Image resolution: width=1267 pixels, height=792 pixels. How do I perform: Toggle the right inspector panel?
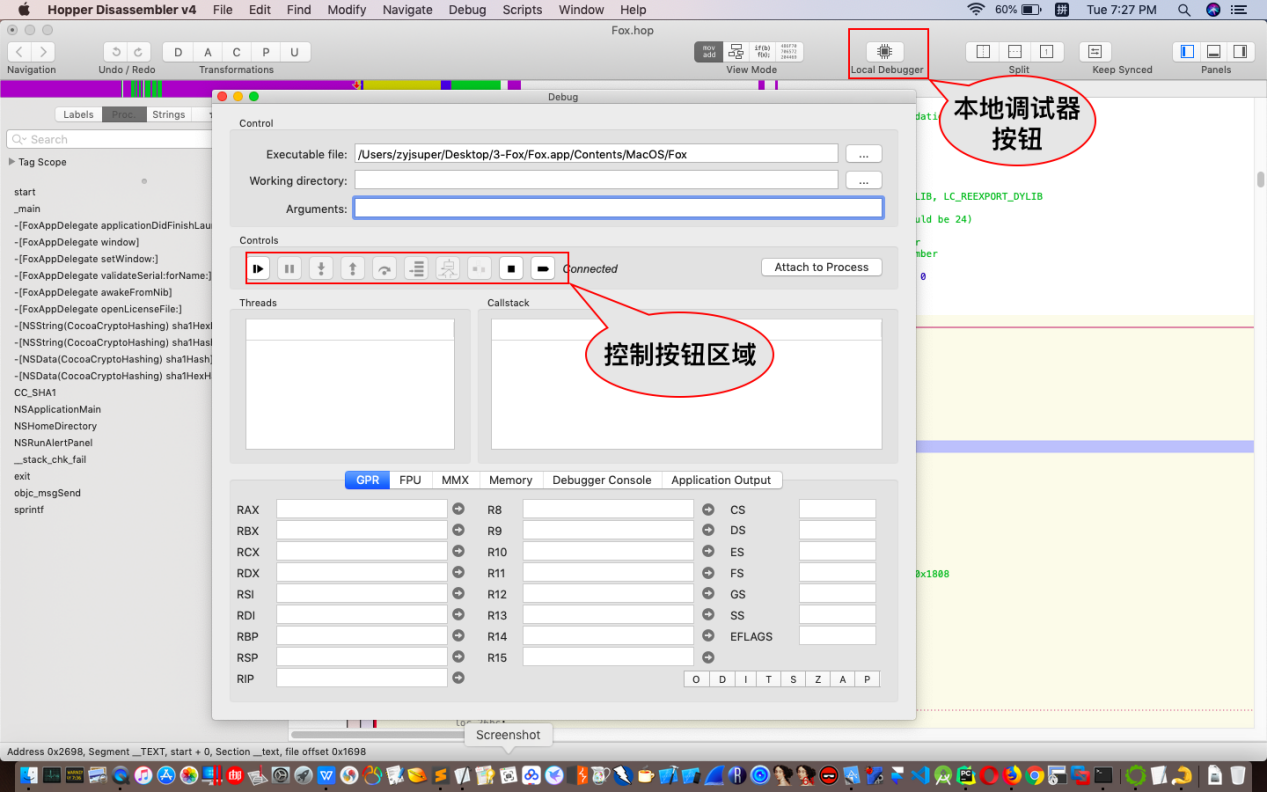click(1240, 52)
